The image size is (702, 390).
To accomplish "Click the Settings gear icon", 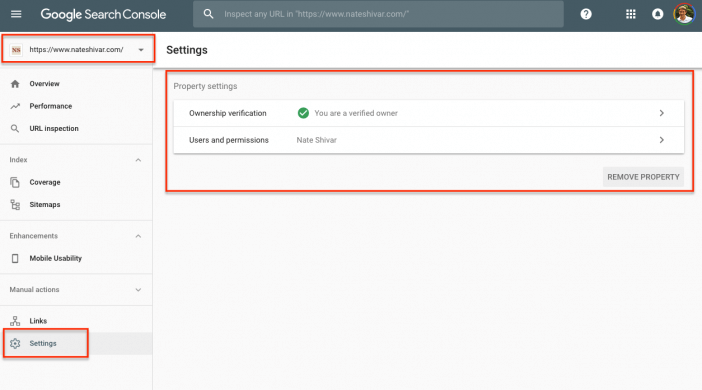I will (x=15, y=343).
